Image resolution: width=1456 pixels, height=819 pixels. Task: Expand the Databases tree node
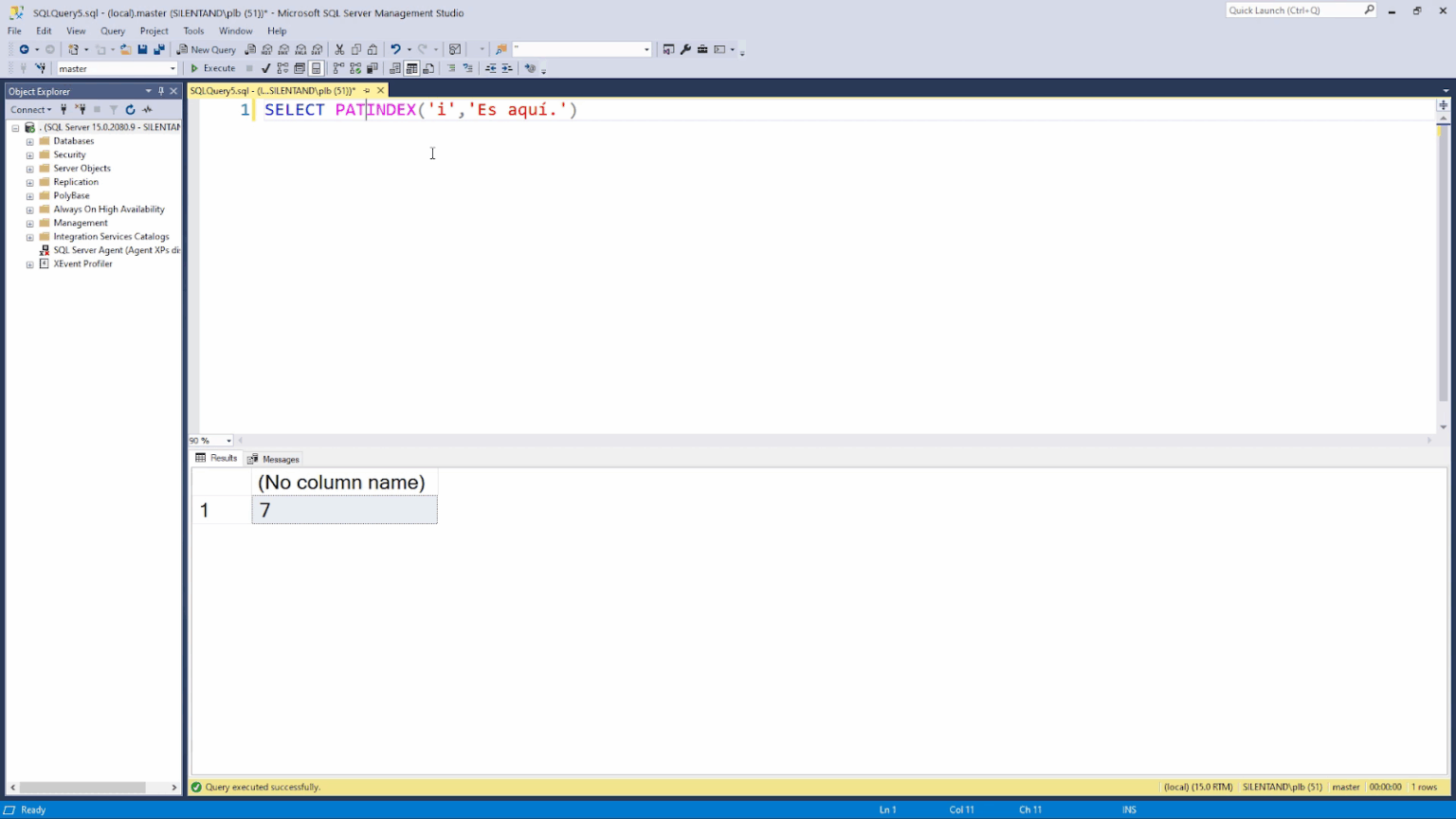[29, 140]
